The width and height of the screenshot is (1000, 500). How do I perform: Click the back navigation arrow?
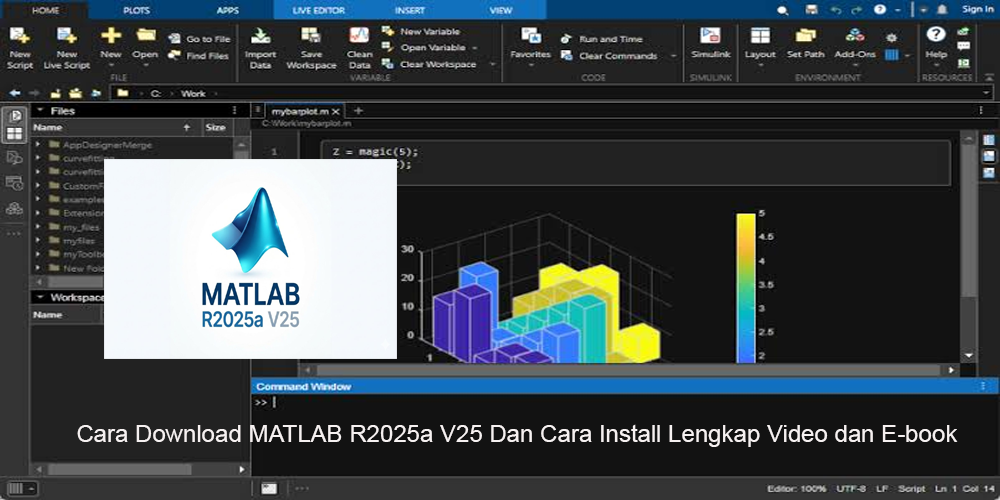(14, 93)
